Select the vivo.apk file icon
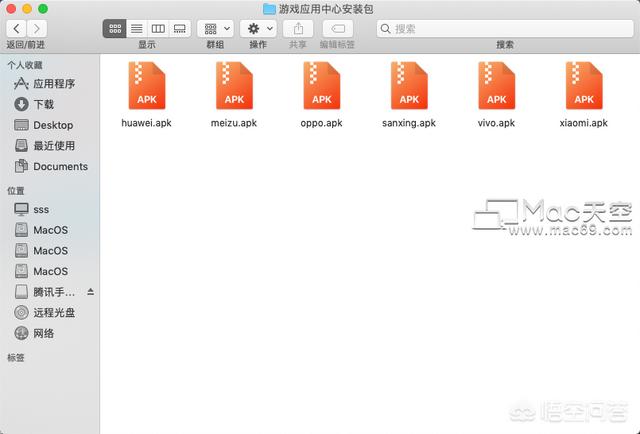The image size is (640, 434). pyautogui.click(x=496, y=86)
